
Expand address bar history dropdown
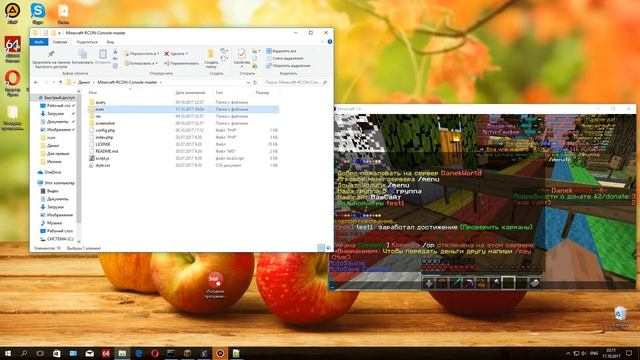point(248,82)
